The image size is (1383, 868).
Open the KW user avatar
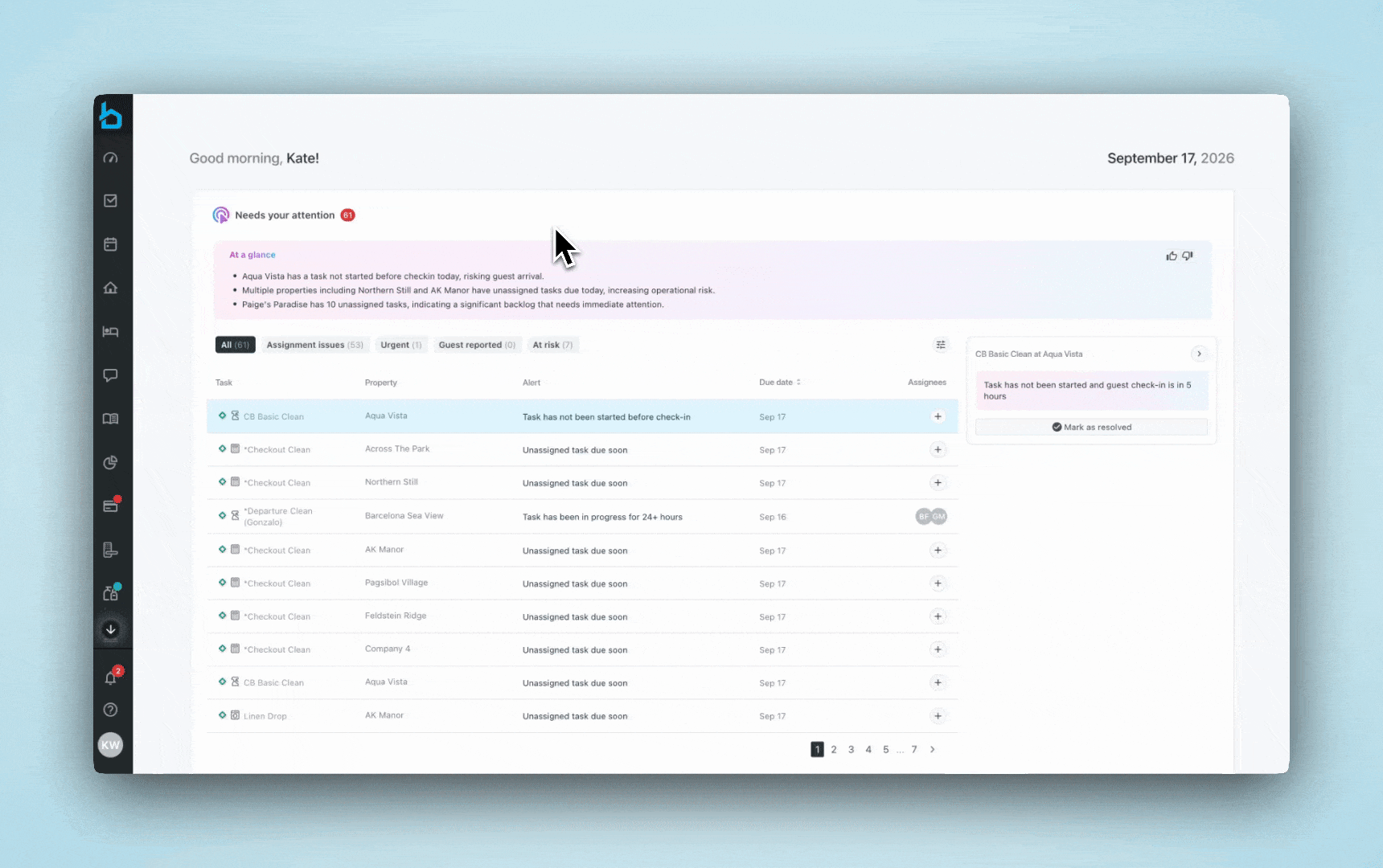(110, 745)
